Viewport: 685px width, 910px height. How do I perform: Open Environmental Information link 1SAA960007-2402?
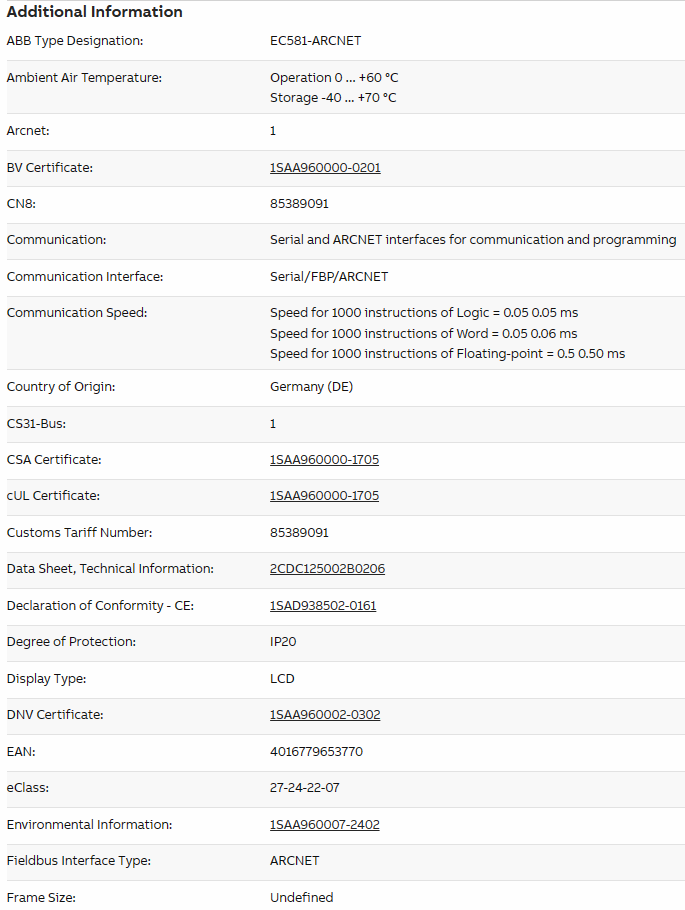click(x=325, y=825)
